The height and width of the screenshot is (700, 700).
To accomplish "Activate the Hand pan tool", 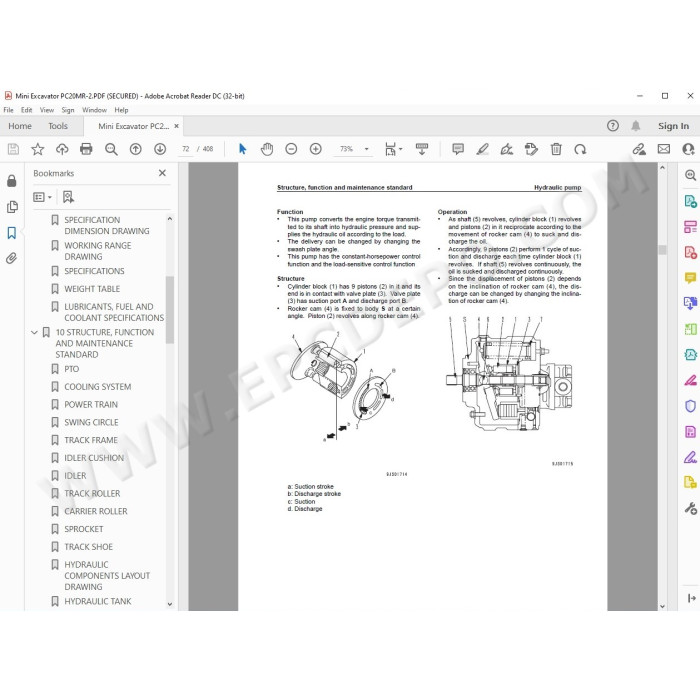I will [267, 149].
